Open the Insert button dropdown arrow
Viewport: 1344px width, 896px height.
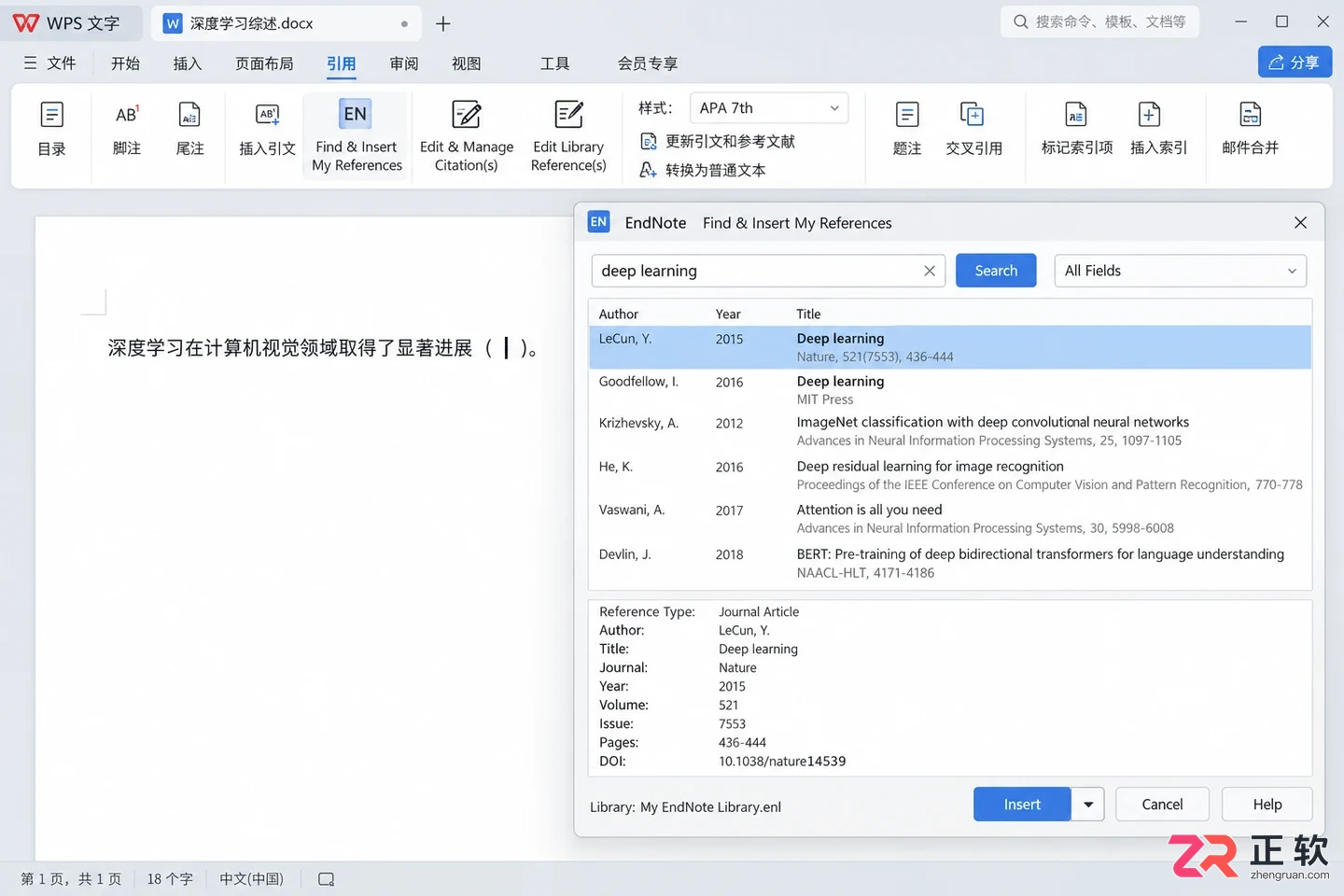[x=1088, y=805]
